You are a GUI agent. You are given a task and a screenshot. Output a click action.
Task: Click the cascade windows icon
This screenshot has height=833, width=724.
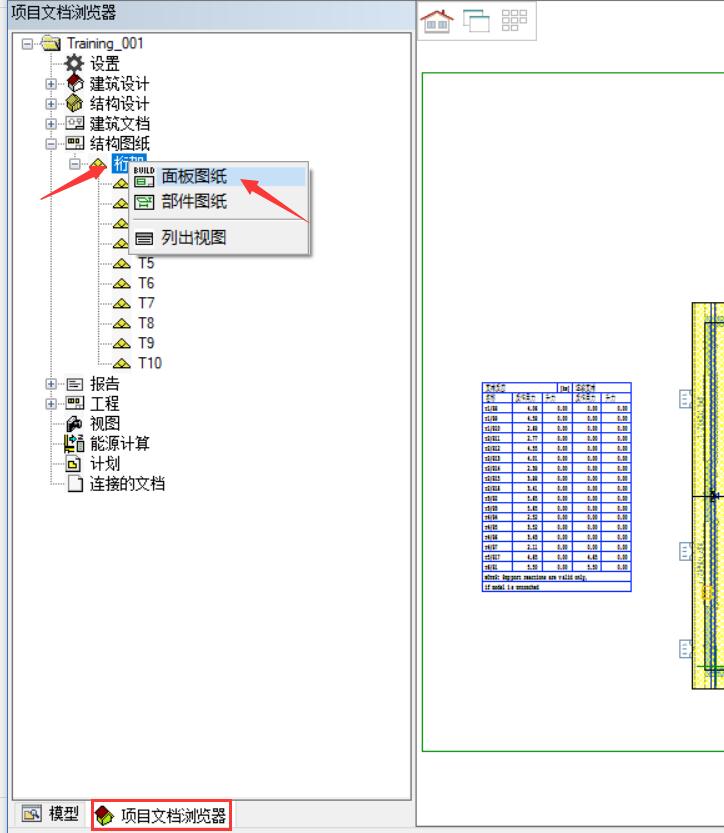476,21
